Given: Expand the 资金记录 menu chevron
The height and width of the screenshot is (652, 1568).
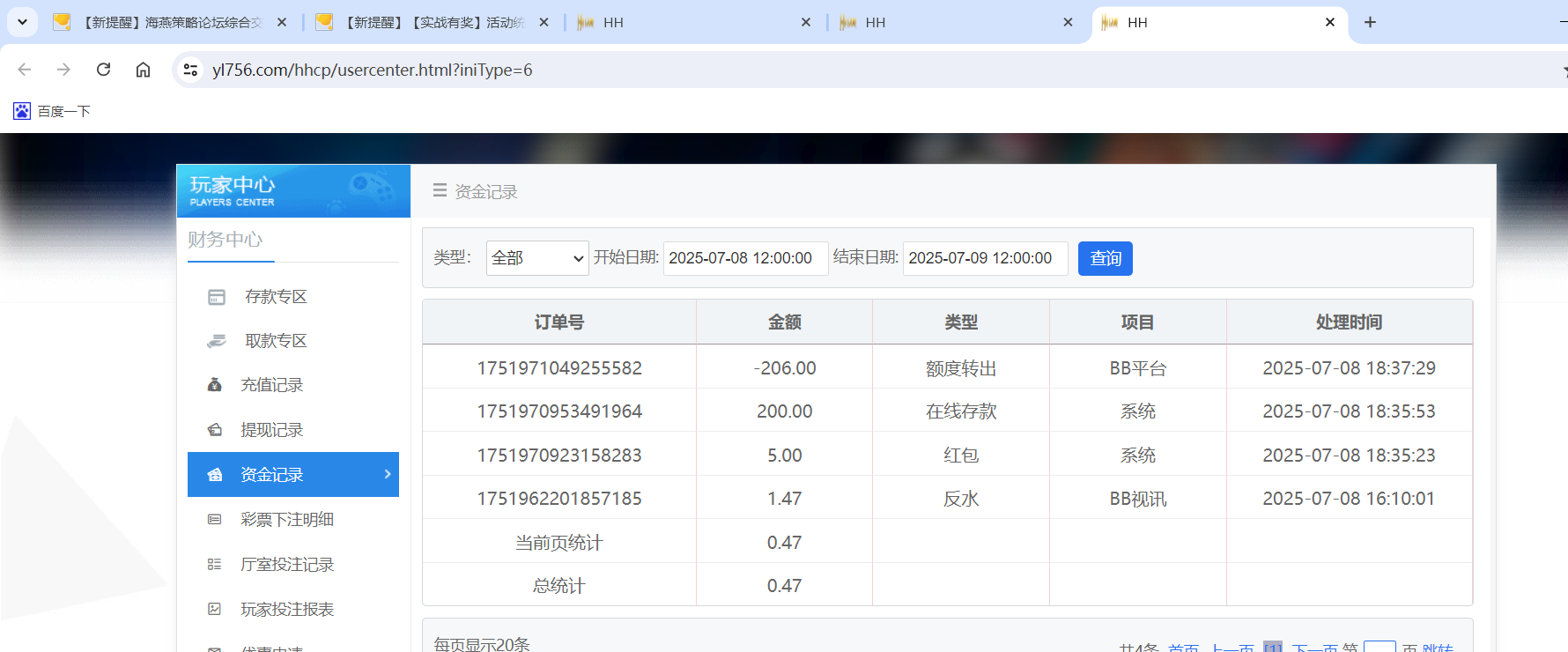Looking at the screenshot, I should pyautogui.click(x=388, y=474).
